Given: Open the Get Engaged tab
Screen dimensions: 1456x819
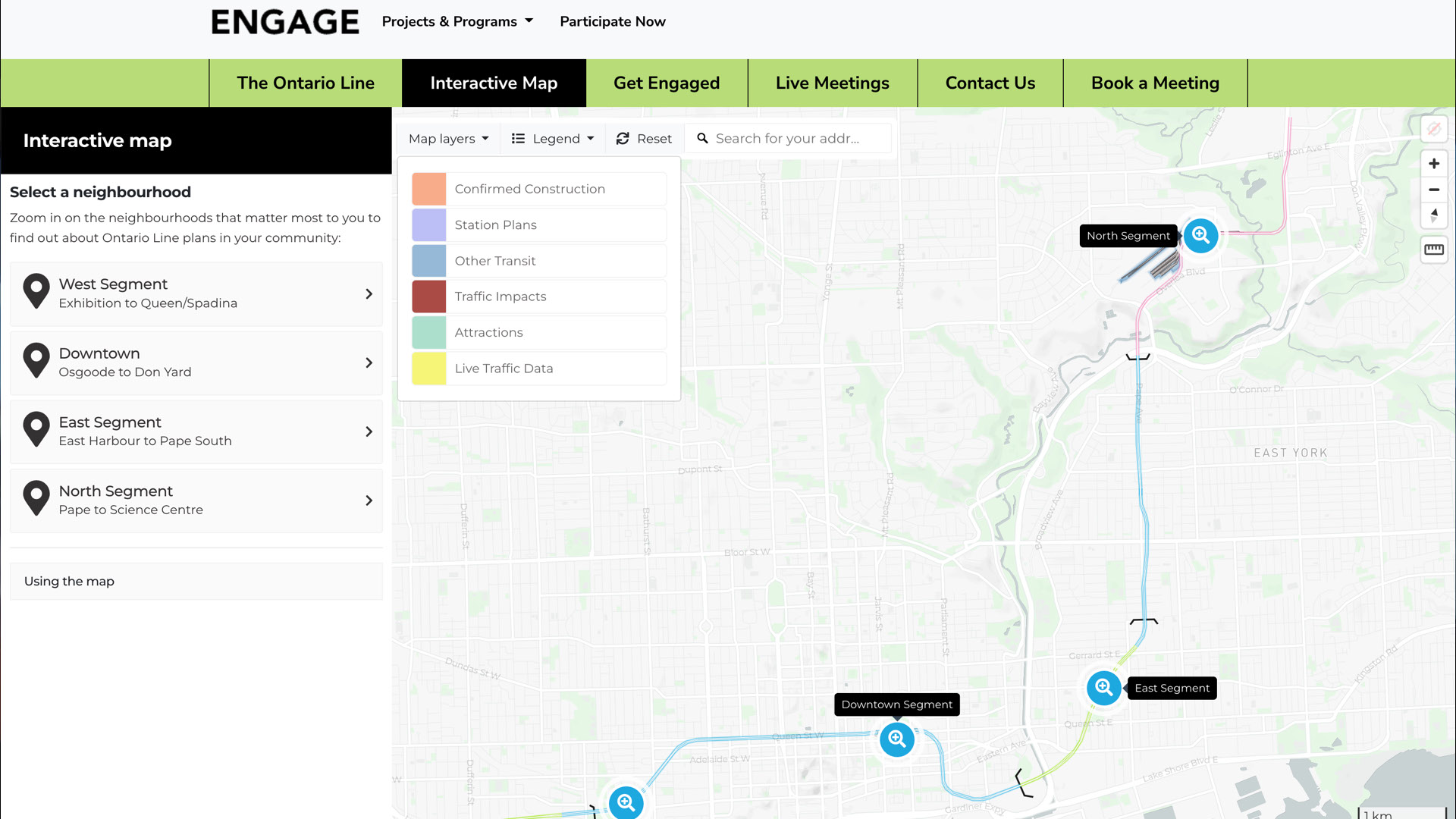Looking at the screenshot, I should [x=667, y=83].
